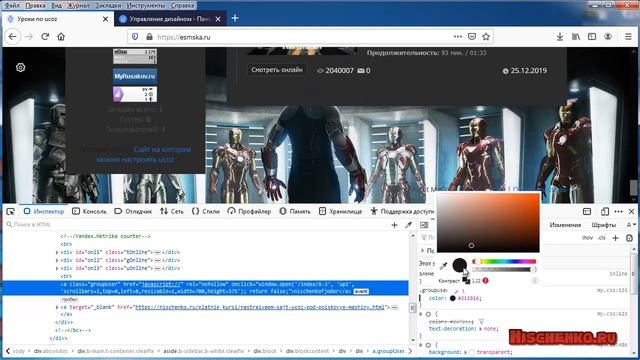Viewport: 640px width, 360px height.
Task: Click in the Поиск в HTML field
Action: [x=196, y=225]
